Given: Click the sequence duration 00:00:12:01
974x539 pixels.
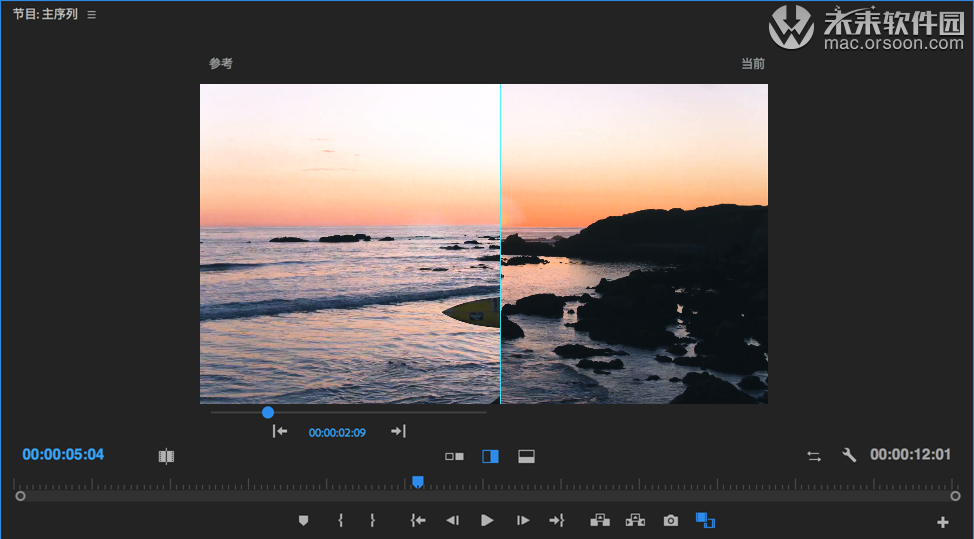Looking at the screenshot, I should (x=910, y=455).
